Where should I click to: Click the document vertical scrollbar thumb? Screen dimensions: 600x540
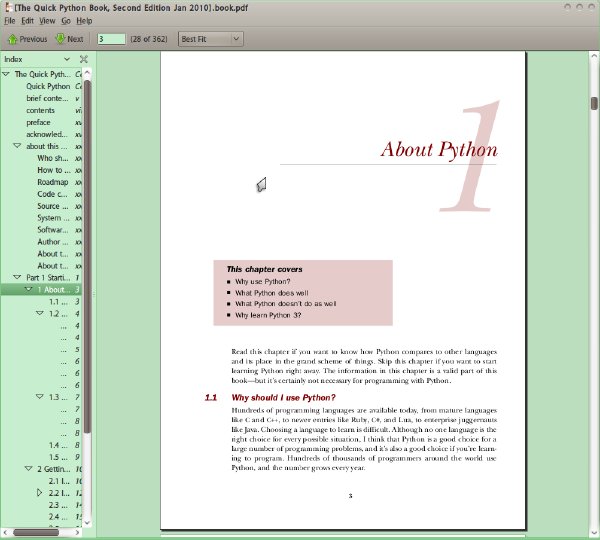pyautogui.click(x=594, y=103)
